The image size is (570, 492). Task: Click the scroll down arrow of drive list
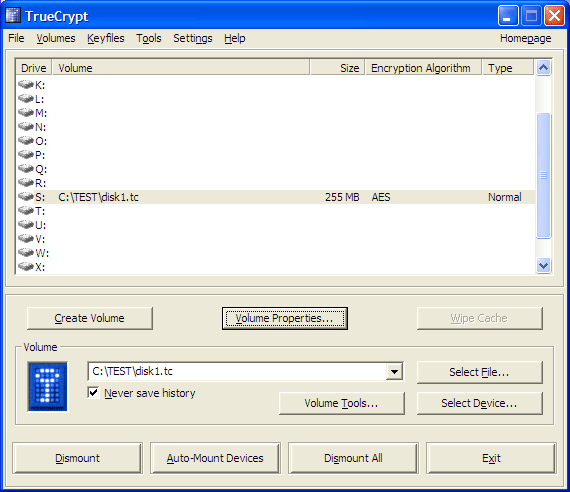point(543,265)
